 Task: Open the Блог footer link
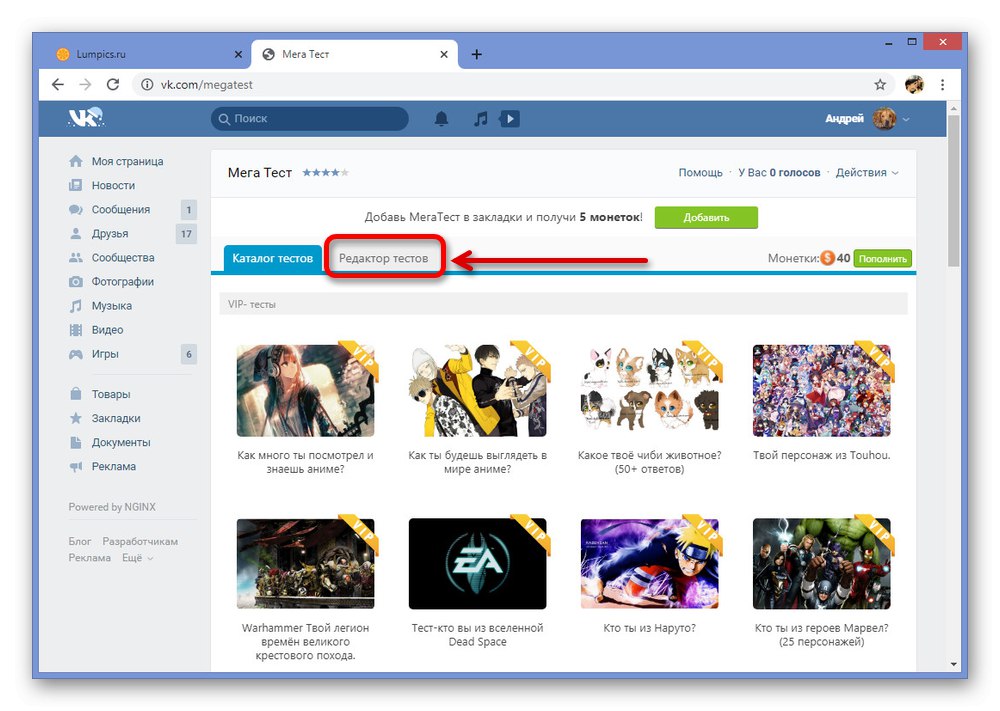[80, 541]
